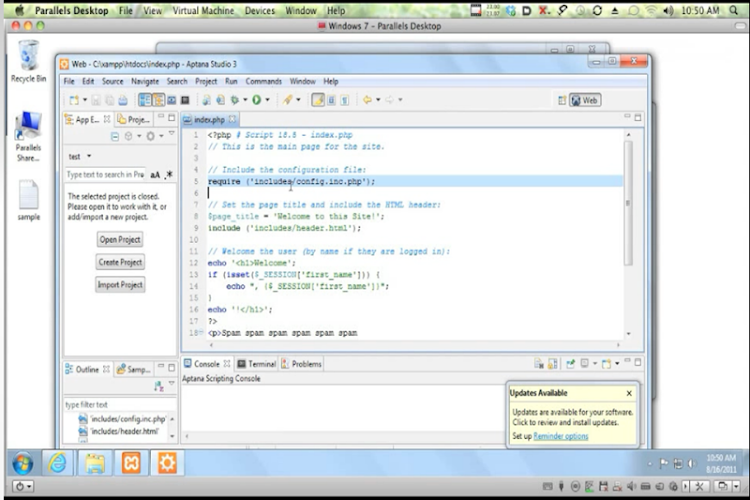Screen dimensions: 750x500
Task: Toggle case sensitive search (aA) option
Action: point(155,174)
